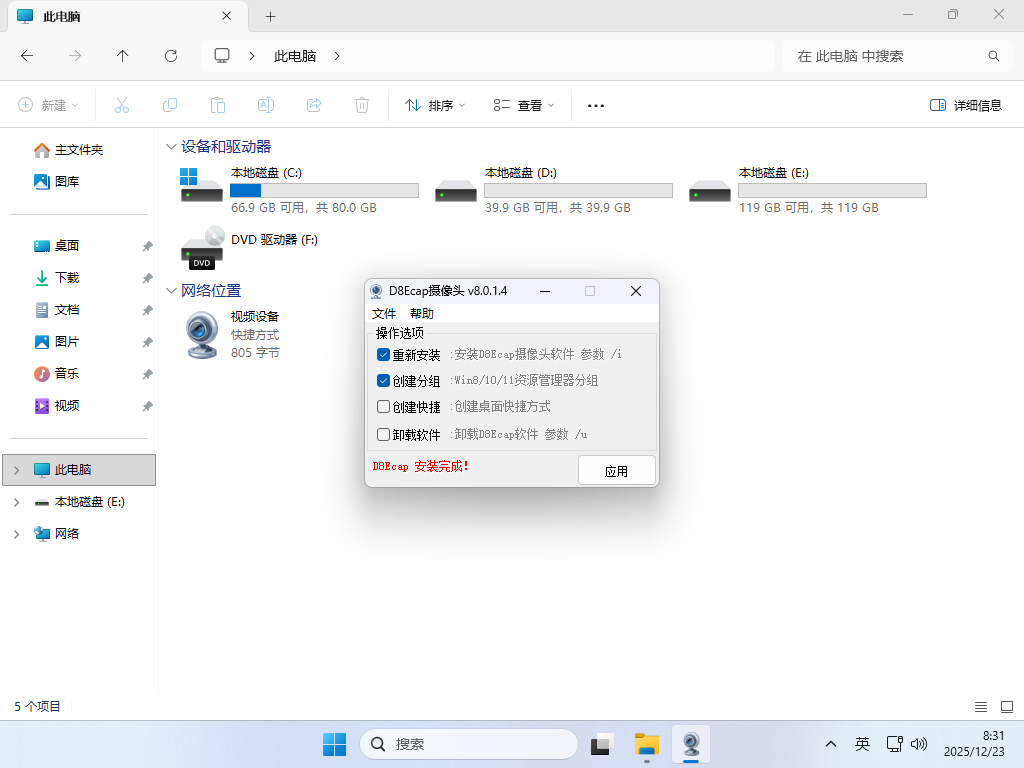Click the Delete icon
This screenshot has width=1024, height=768.
pos(361,104)
